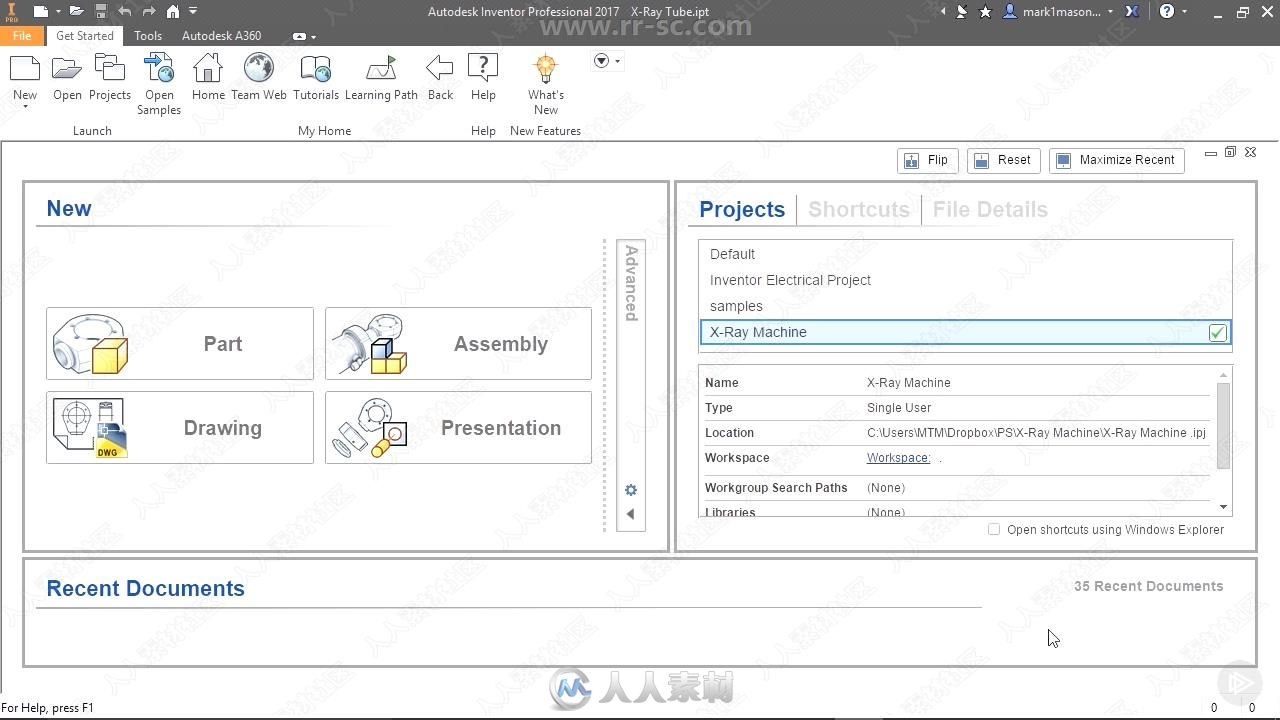Expand the New button dropdown arrow
The image size is (1280, 720).
point(25,107)
